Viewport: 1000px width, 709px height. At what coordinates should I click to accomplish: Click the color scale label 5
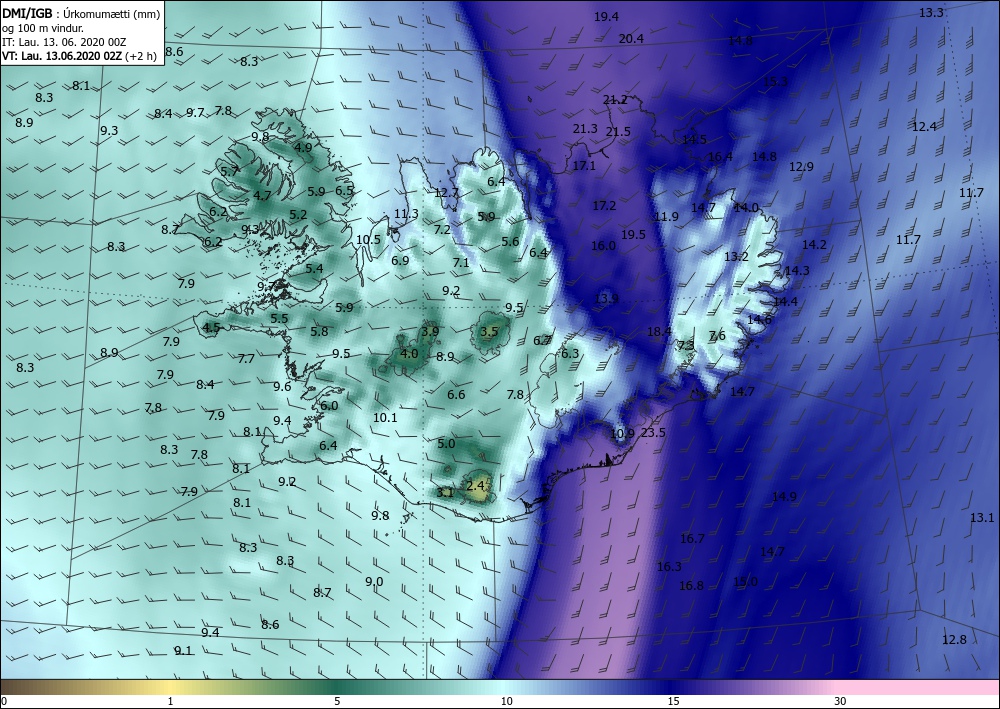click(x=337, y=701)
